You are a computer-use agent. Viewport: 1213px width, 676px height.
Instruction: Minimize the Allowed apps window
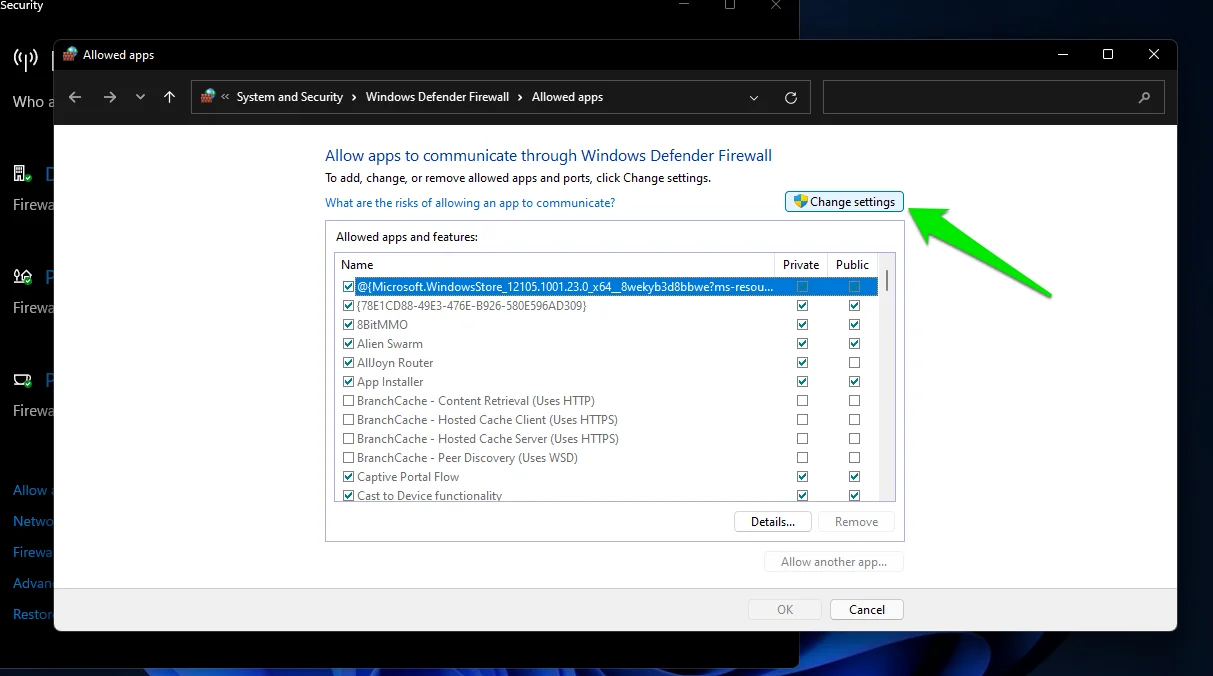[1061, 54]
